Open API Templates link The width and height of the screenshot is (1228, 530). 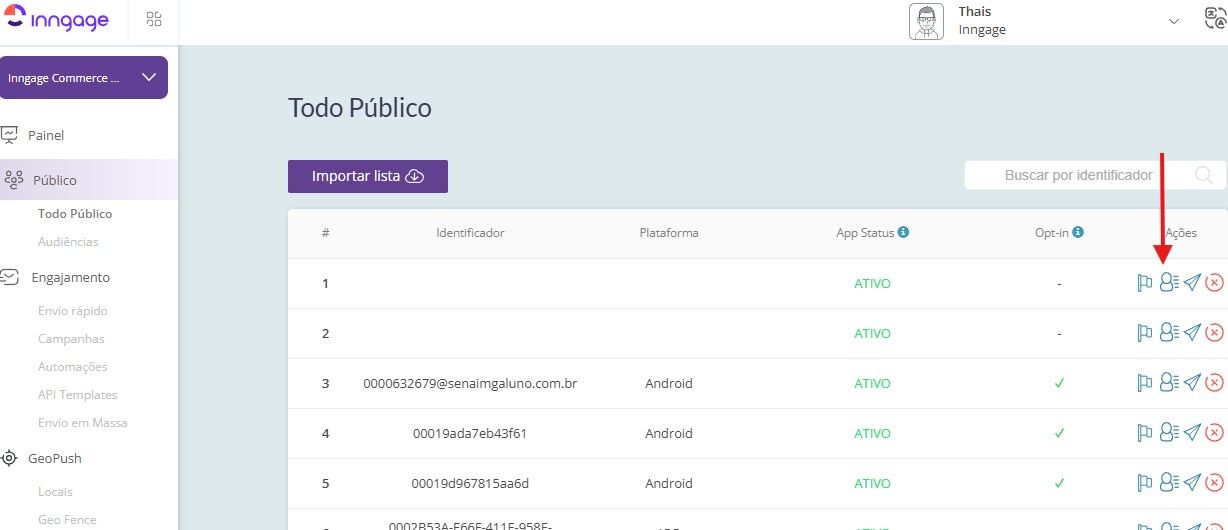78,395
